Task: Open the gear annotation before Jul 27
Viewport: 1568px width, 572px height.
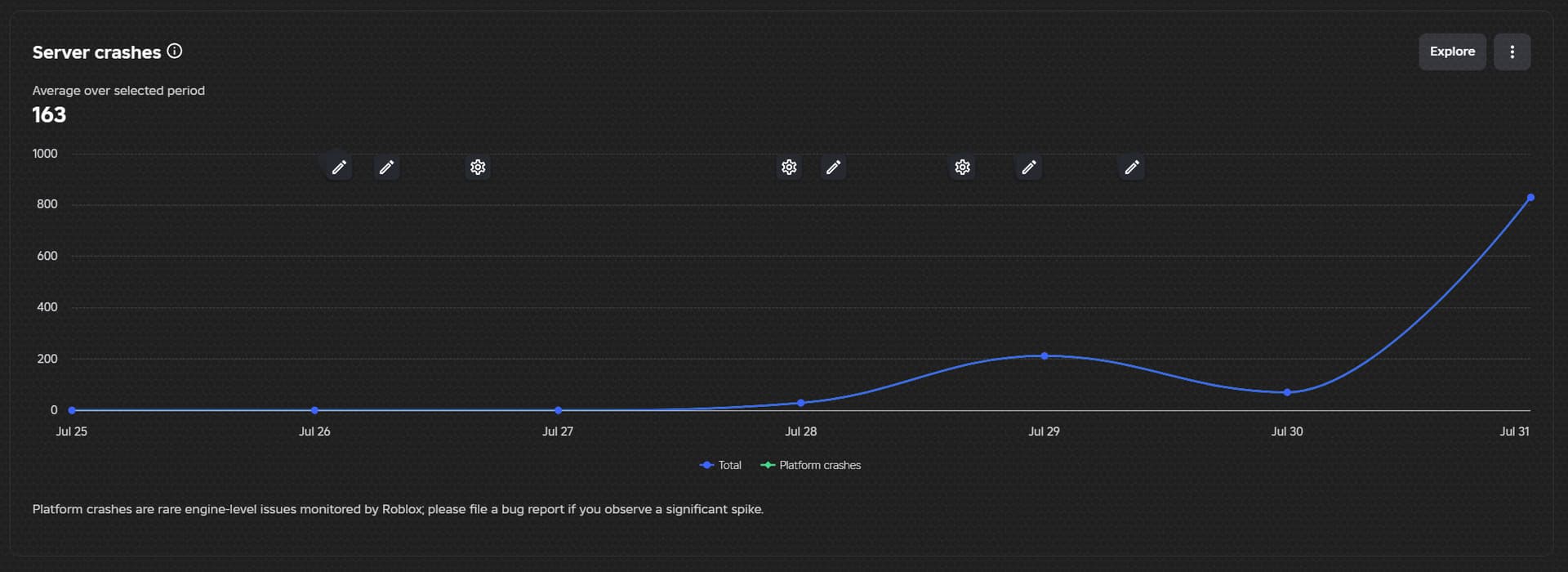Action: click(478, 168)
